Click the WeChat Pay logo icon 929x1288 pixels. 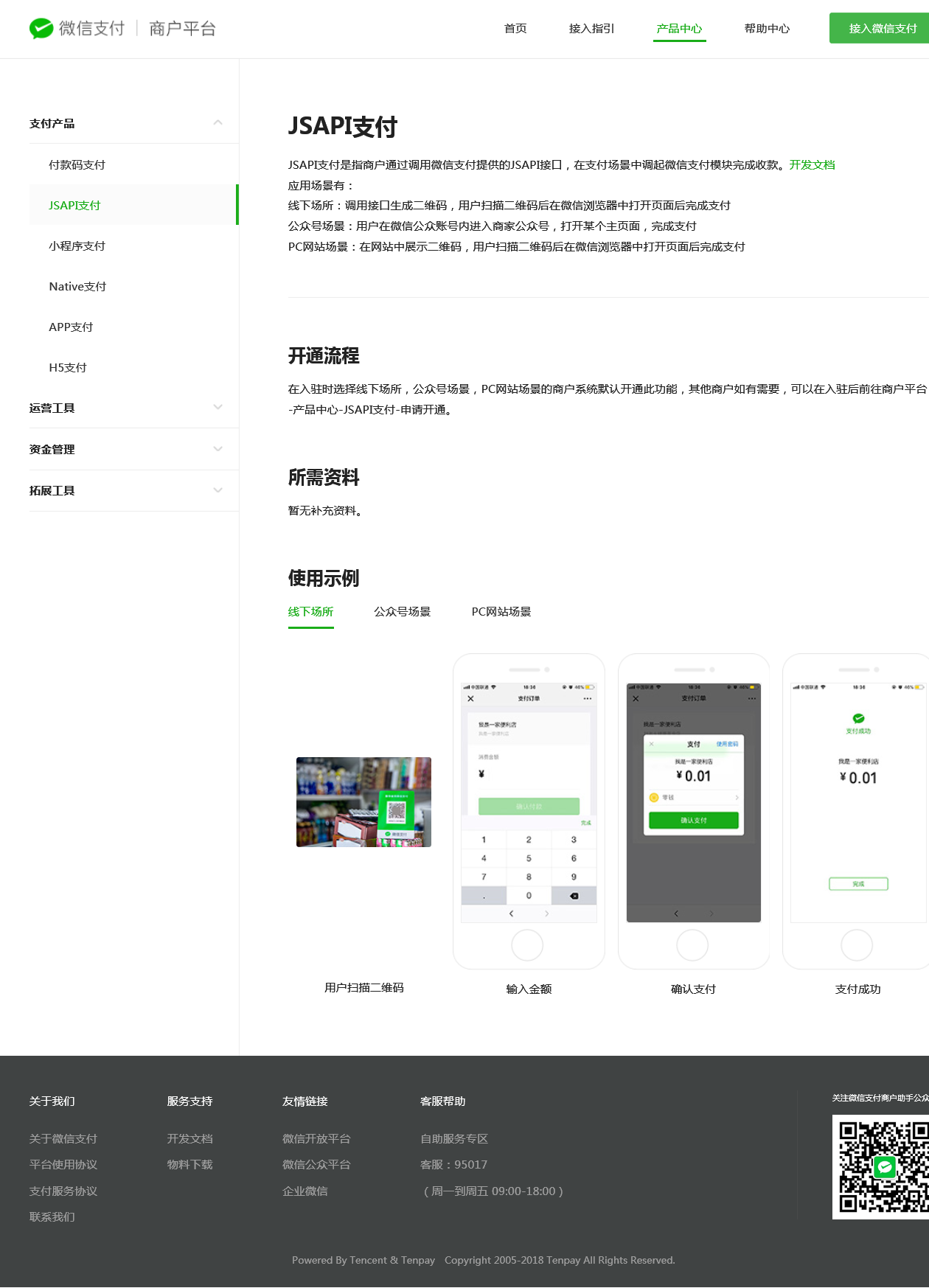(x=41, y=28)
